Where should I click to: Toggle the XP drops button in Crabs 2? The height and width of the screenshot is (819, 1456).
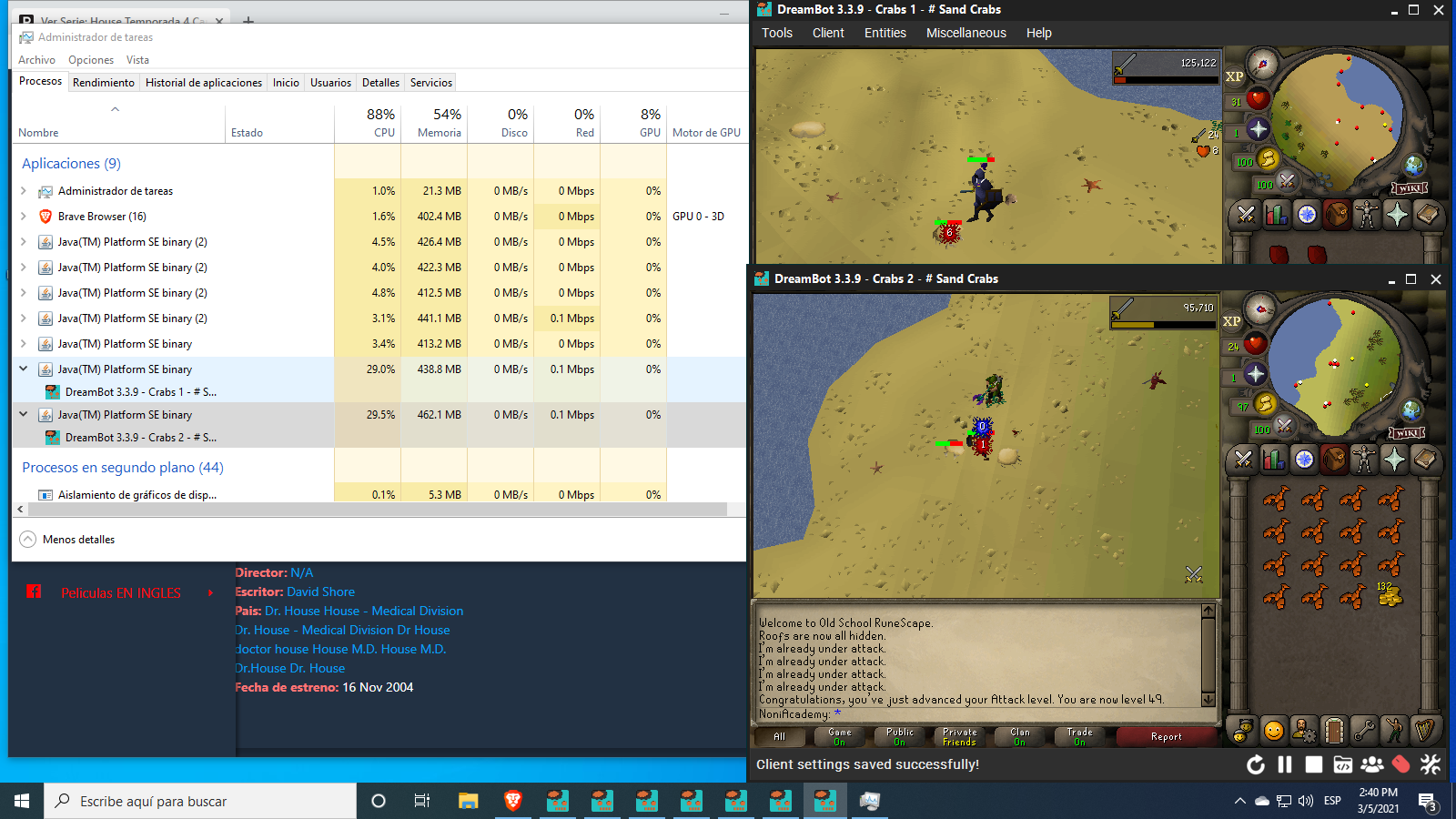[1232, 321]
